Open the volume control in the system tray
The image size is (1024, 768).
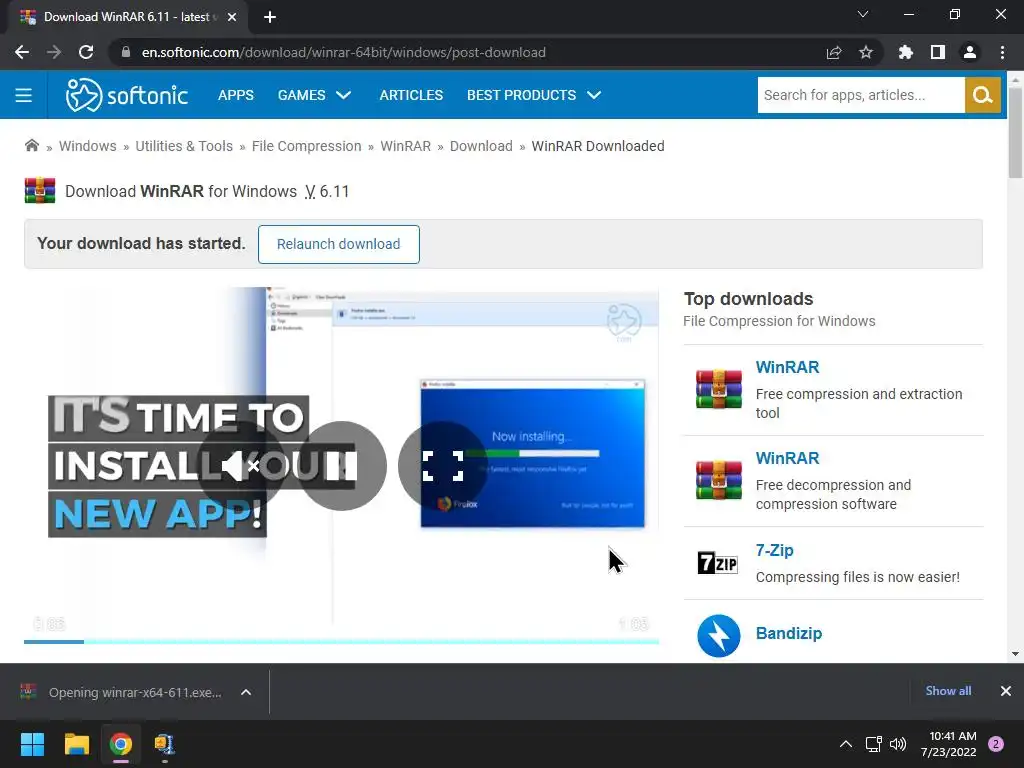point(899,744)
